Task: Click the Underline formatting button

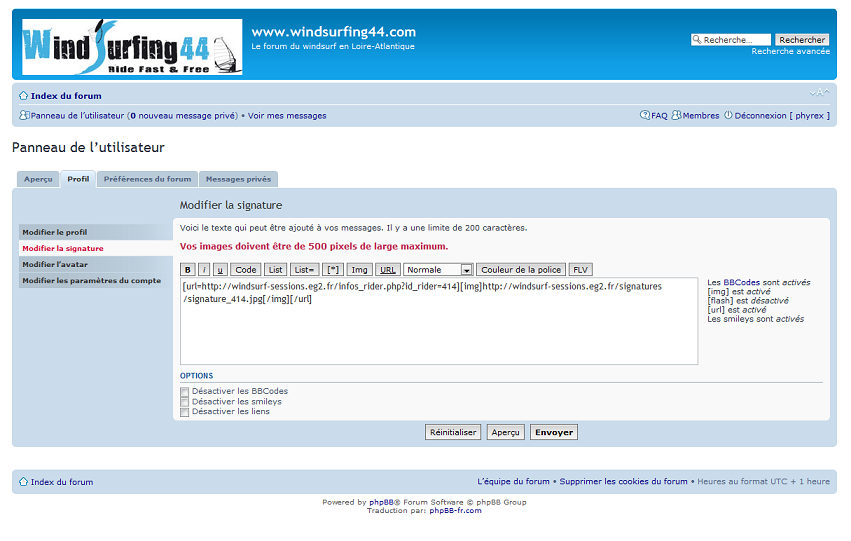Action: click(219, 270)
